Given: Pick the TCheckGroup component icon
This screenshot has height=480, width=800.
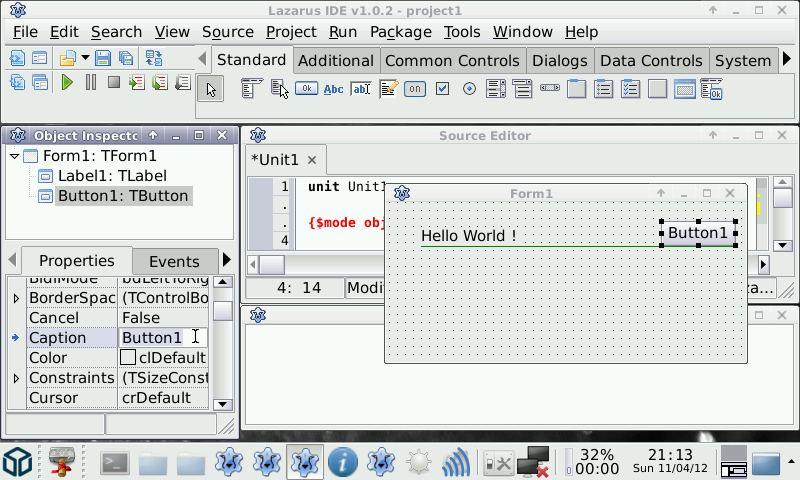Looking at the screenshot, I should (x=631, y=89).
